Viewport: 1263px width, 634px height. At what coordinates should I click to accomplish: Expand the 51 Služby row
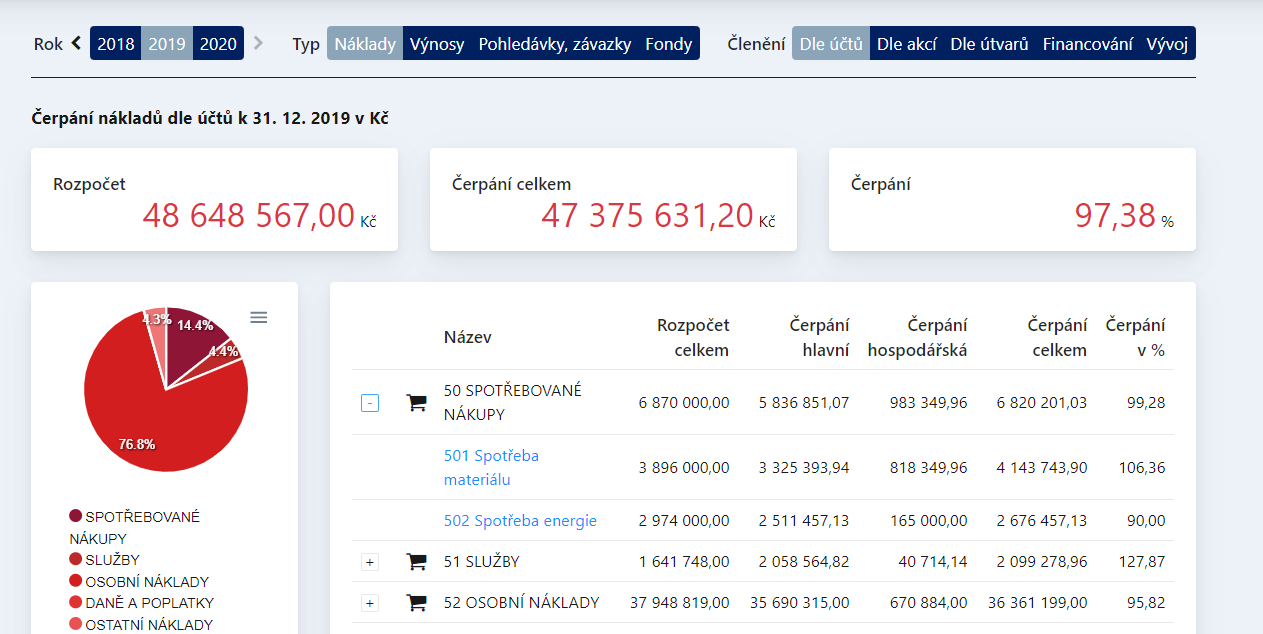click(370, 562)
